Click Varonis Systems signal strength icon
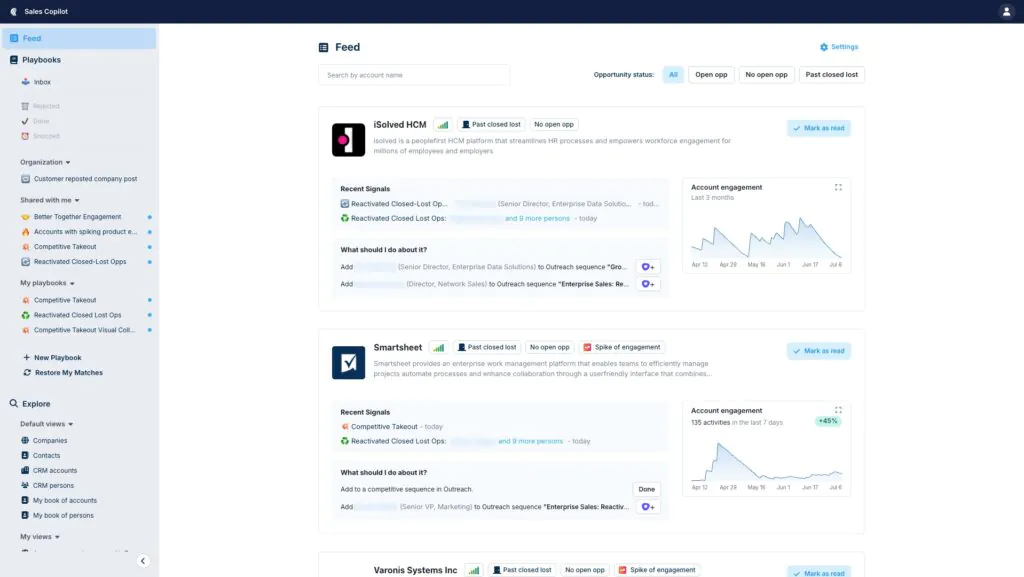 coord(473,570)
